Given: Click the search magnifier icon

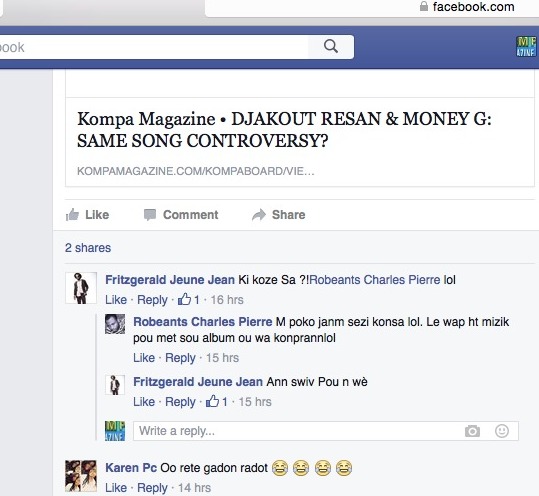Looking at the screenshot, I should coord(331,46).
